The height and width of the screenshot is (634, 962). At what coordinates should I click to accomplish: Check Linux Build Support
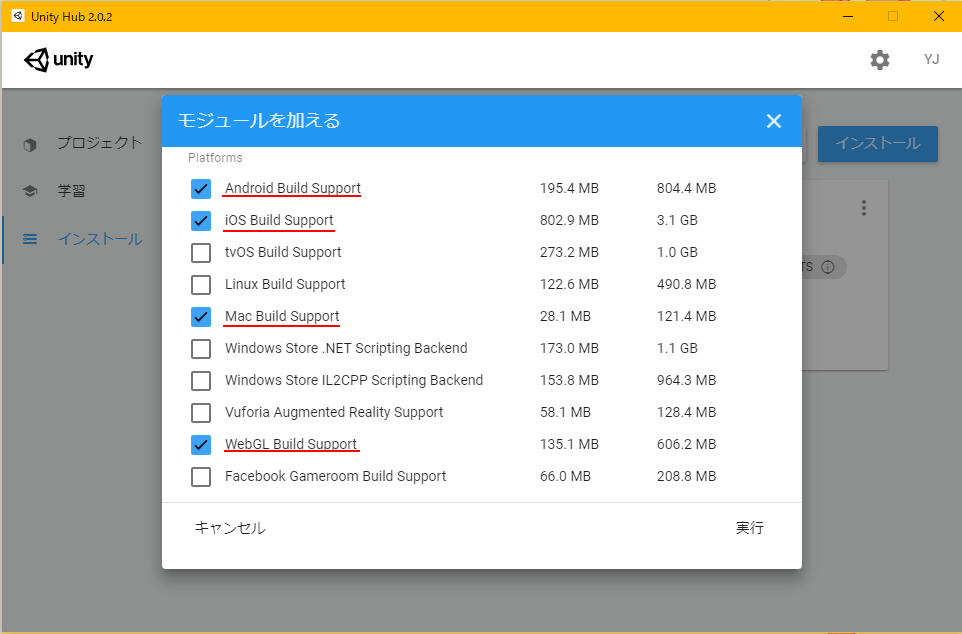(201, 284)
